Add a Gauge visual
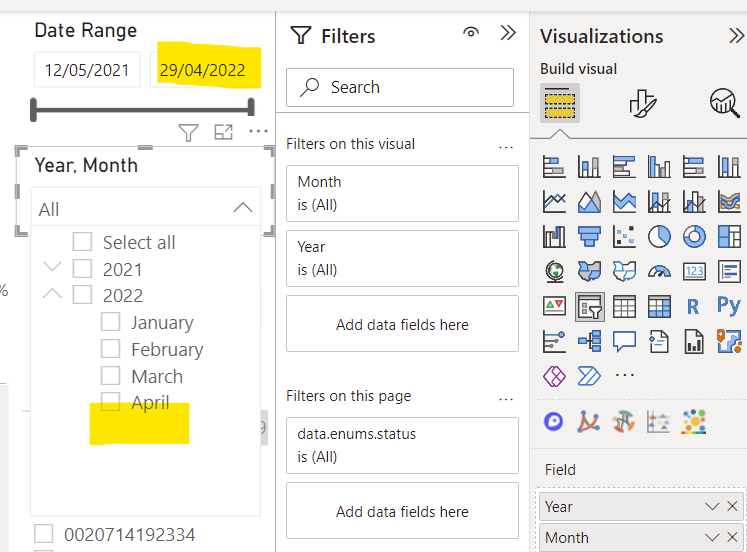Viewport: 747px width, 552px height. coord(659,271)
